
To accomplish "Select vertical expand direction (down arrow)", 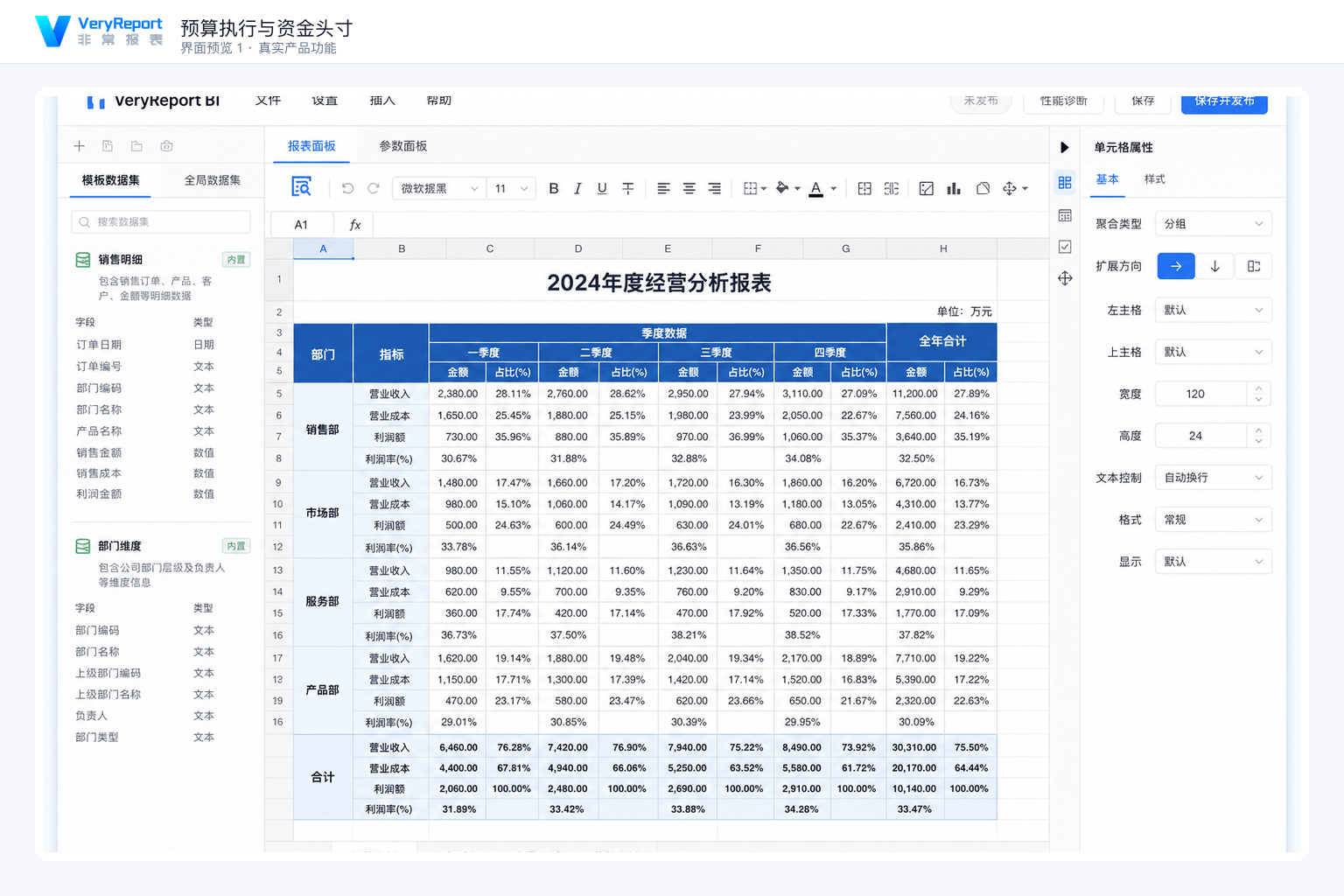I will pyautogui.click(x=1214, y=266).
